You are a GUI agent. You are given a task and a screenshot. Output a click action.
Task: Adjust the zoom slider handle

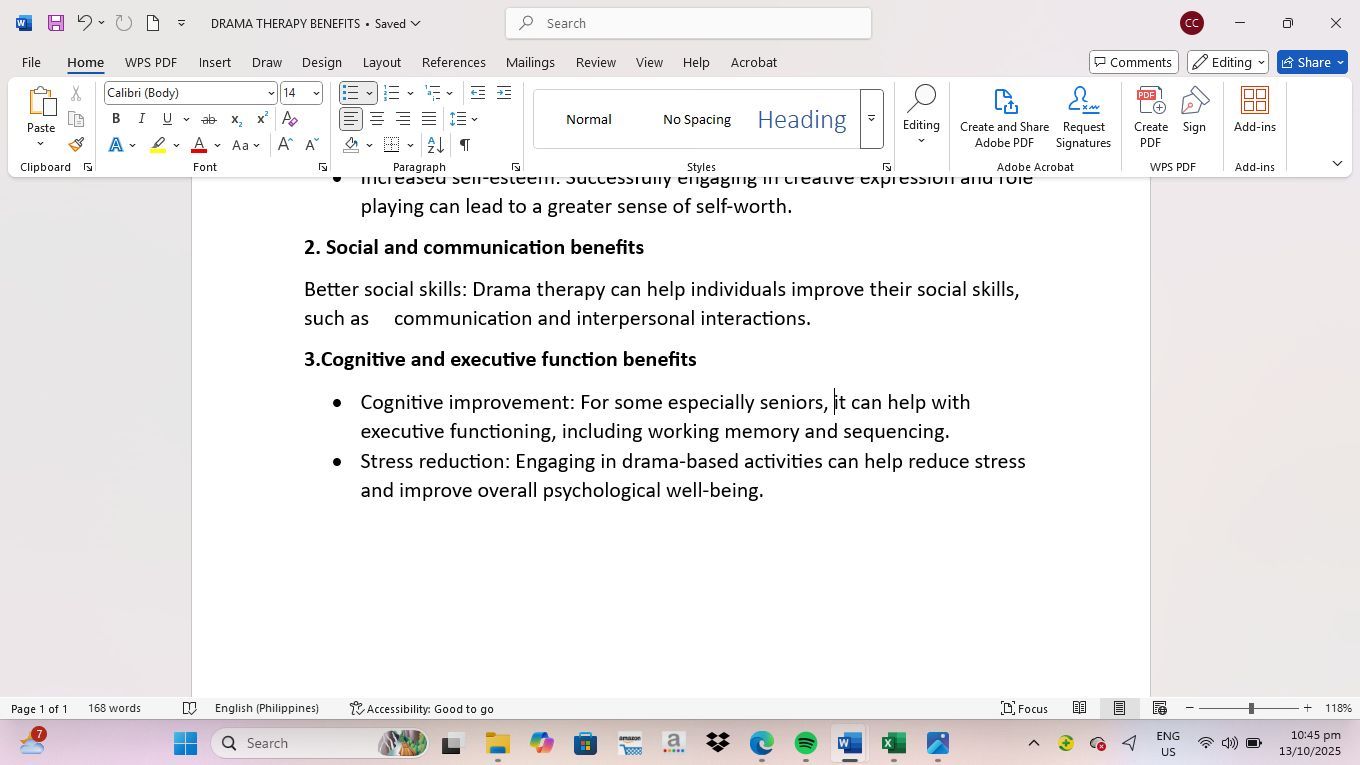coord(1250,708)
